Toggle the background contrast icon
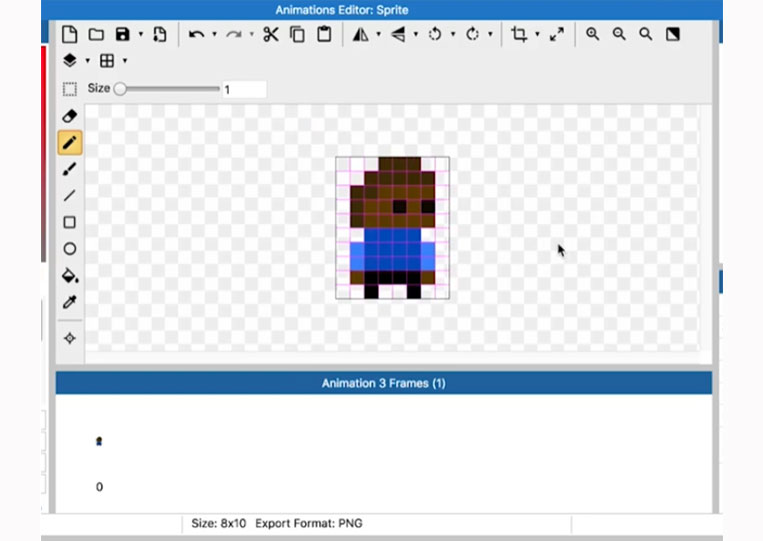This screenshot has height=541, width=763. pos(673,35)
